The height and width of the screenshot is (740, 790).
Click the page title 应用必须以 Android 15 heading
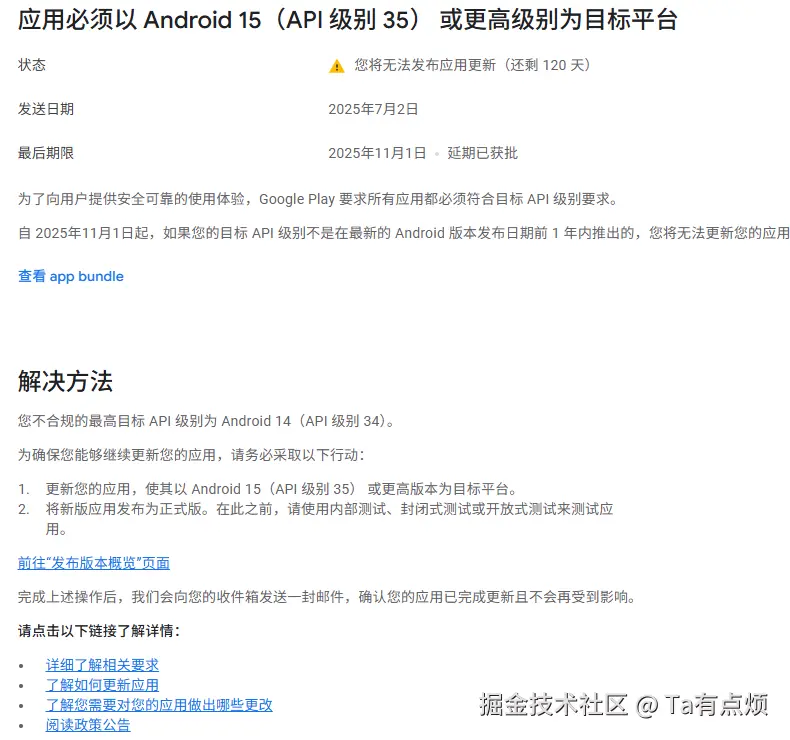348,20
